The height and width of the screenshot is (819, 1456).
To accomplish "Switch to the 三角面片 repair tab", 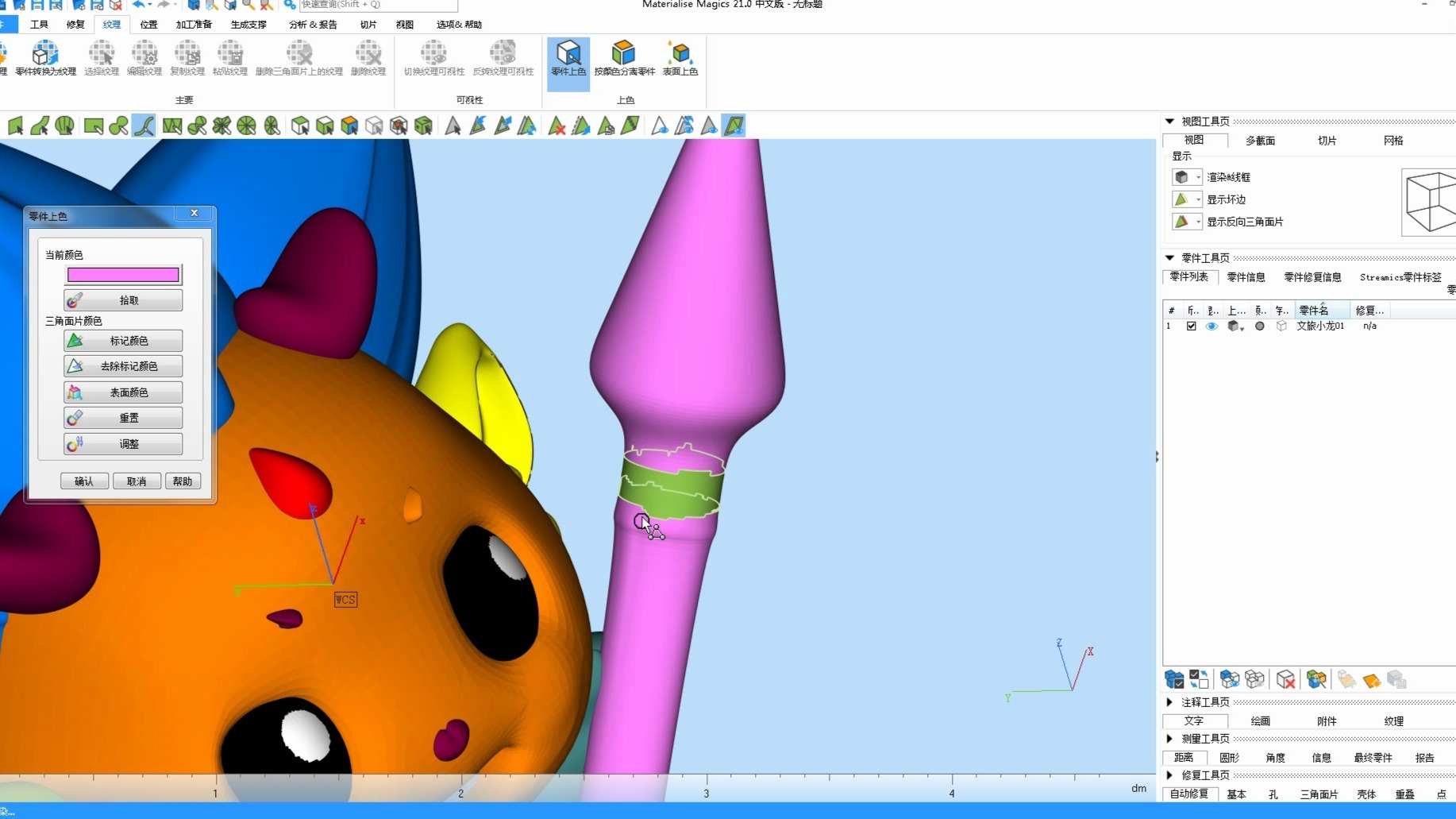I will tap(1319, 794).
